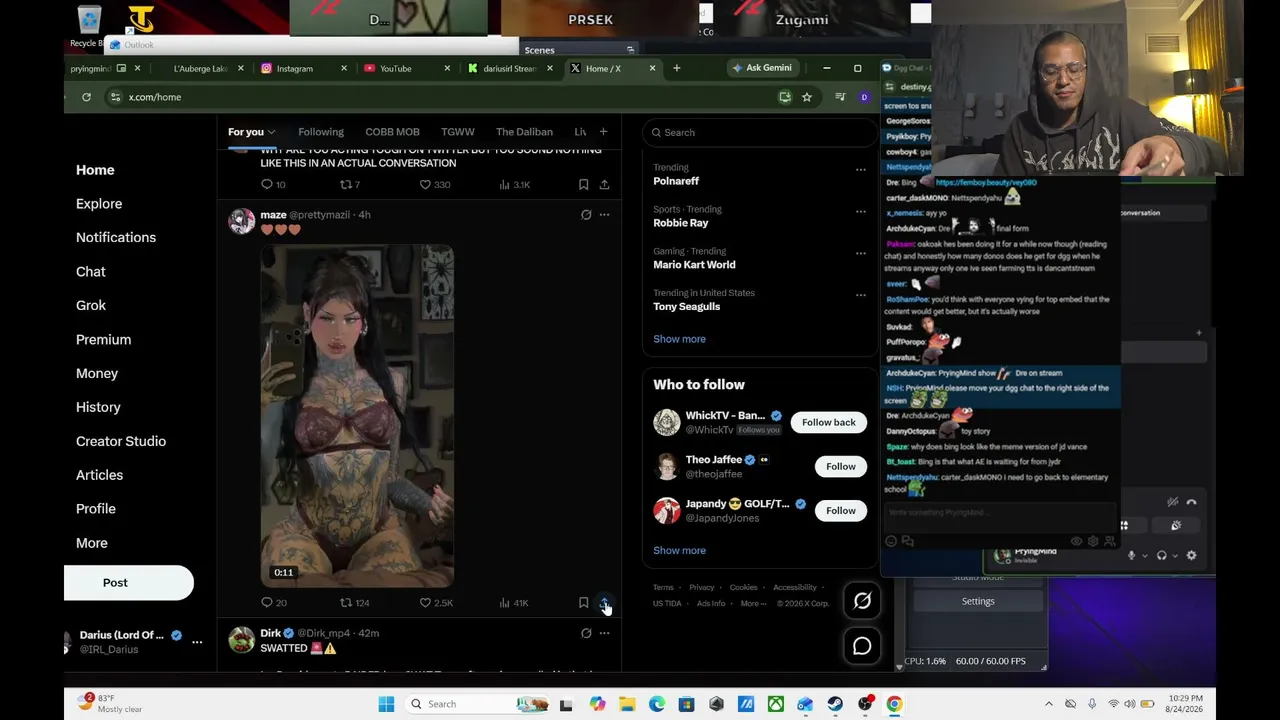The width and height of the screenshot is (1280, 720).
Task: Open Explore in the X sidebar
Action: [99, 204]
